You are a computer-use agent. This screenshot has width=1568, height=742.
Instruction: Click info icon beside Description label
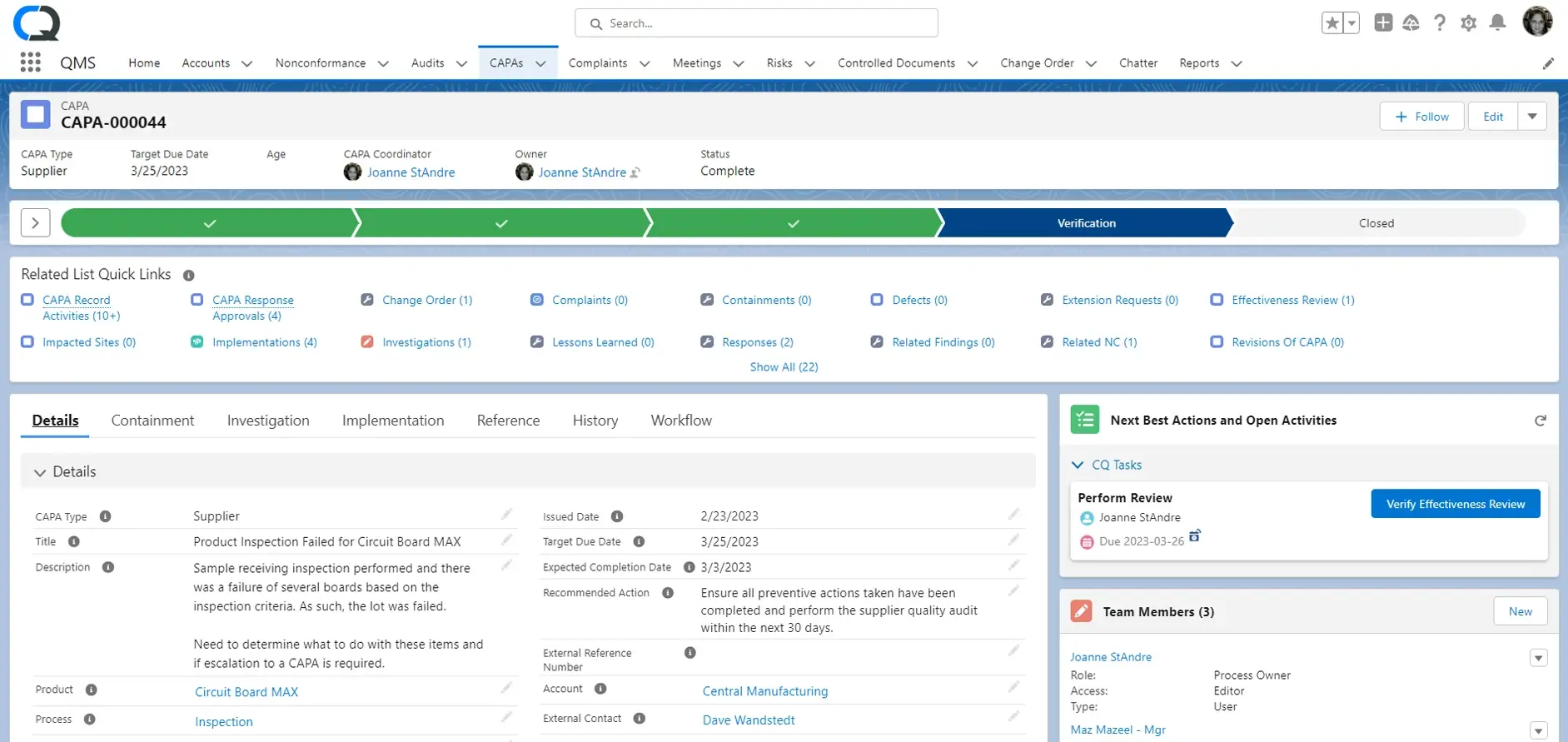pos(108,567)
